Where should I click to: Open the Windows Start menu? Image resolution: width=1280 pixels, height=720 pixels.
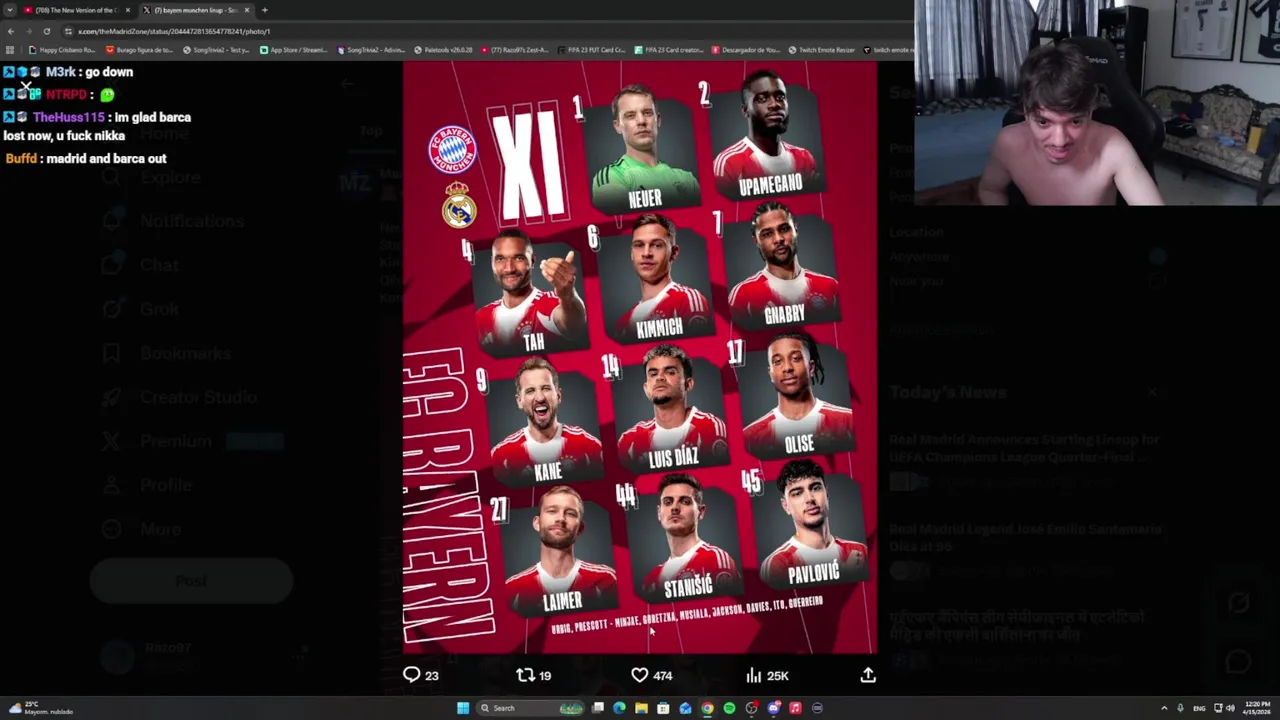tap(463, 708)
